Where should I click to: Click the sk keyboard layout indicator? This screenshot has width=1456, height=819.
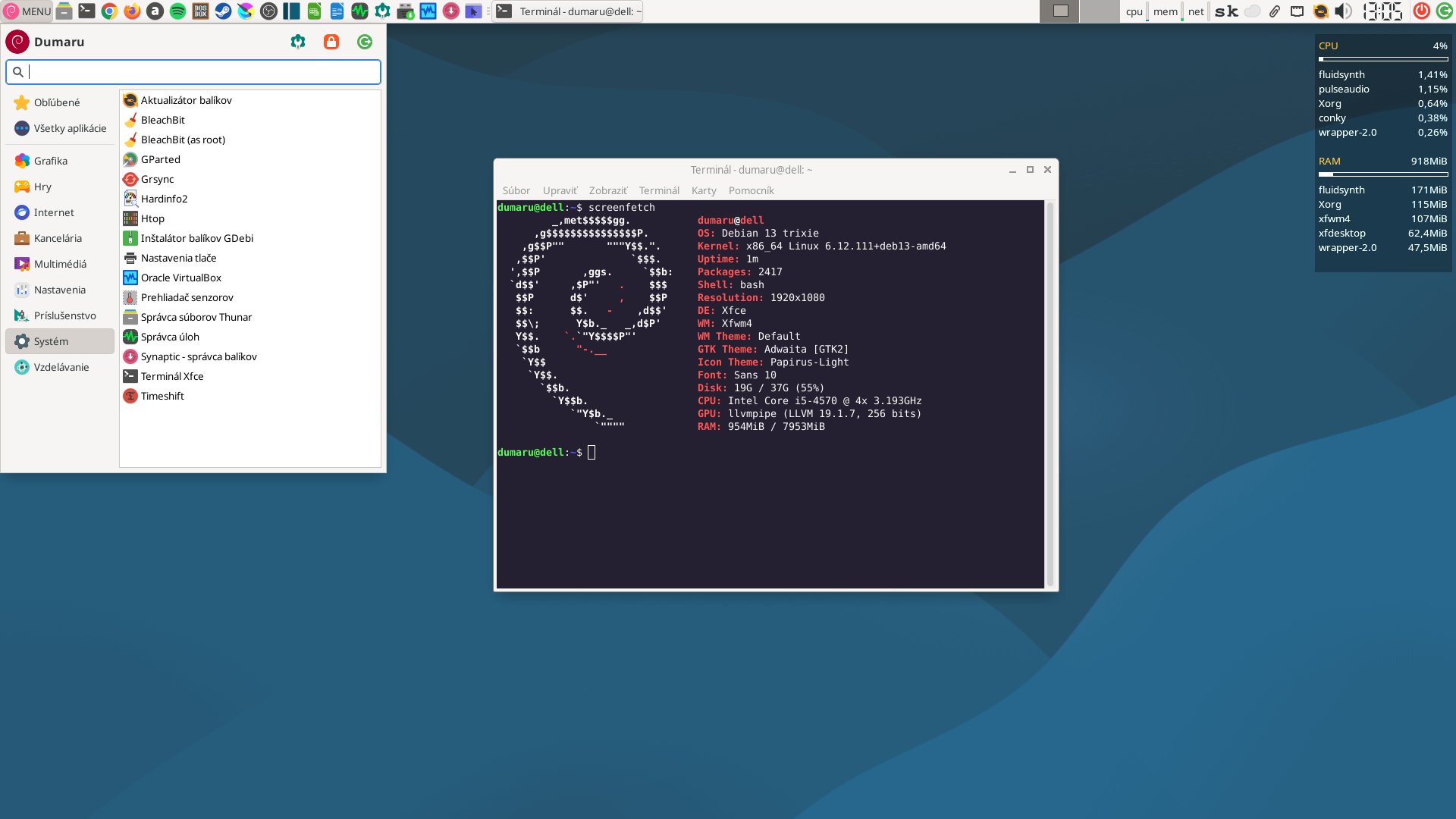pyautogui.click(x=1226, y=11)
